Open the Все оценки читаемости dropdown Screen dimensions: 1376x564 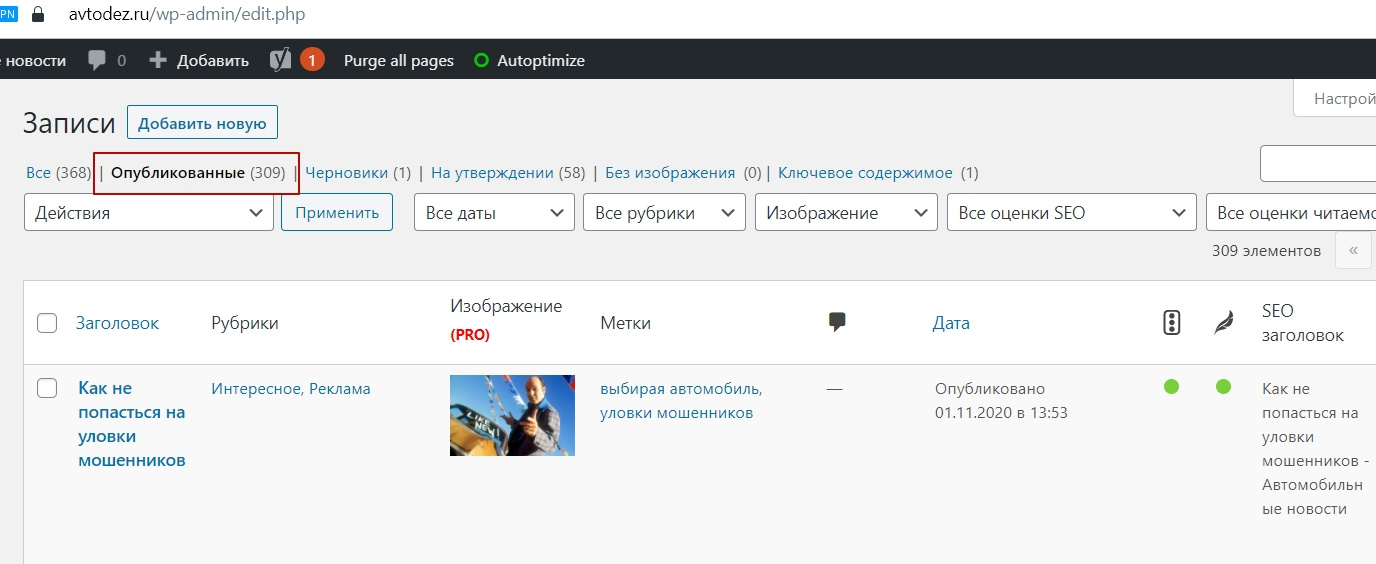click(1291, 212)
